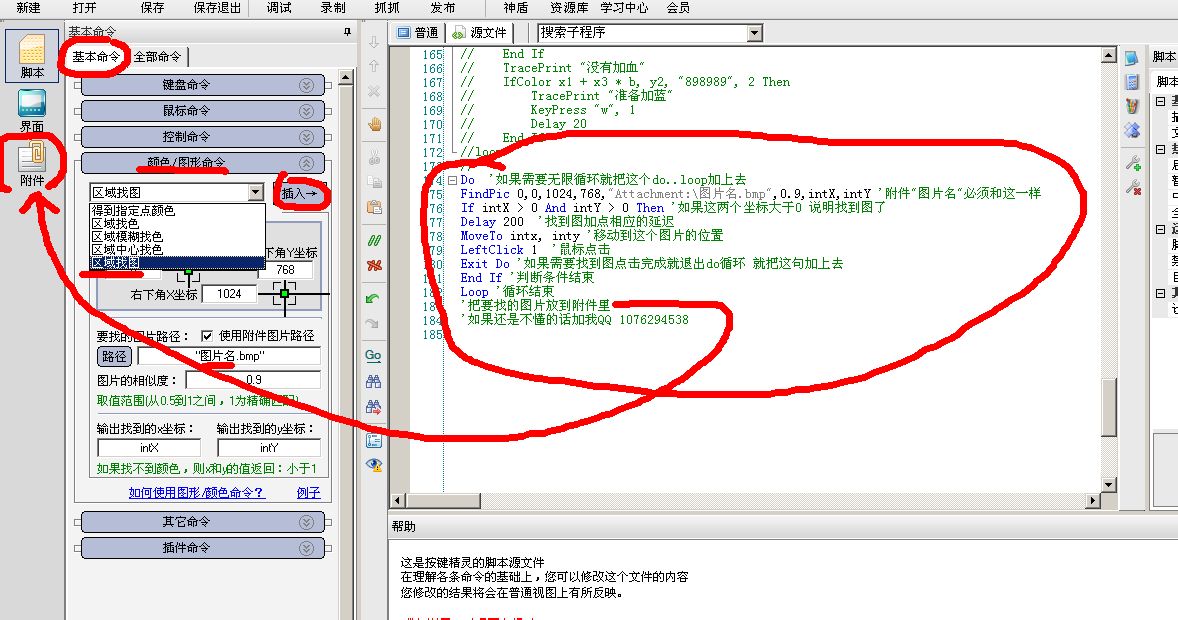1178x620 pixels.
Task: Click the 路径 path button
Action: (114, 356)
